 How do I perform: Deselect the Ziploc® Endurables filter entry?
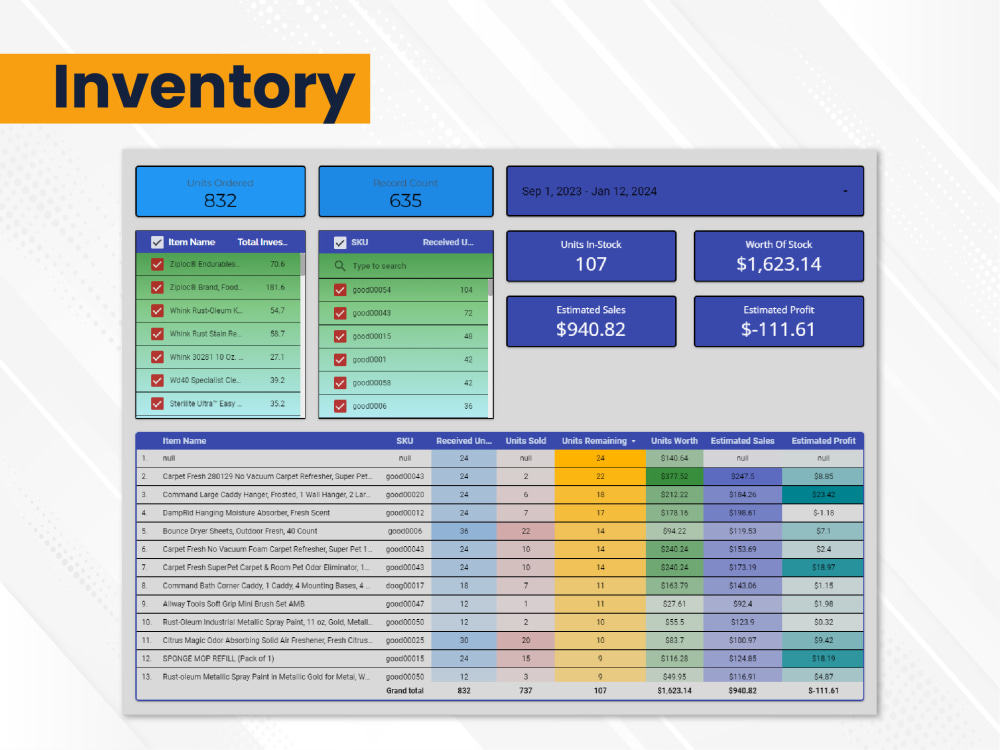(158, 265)
